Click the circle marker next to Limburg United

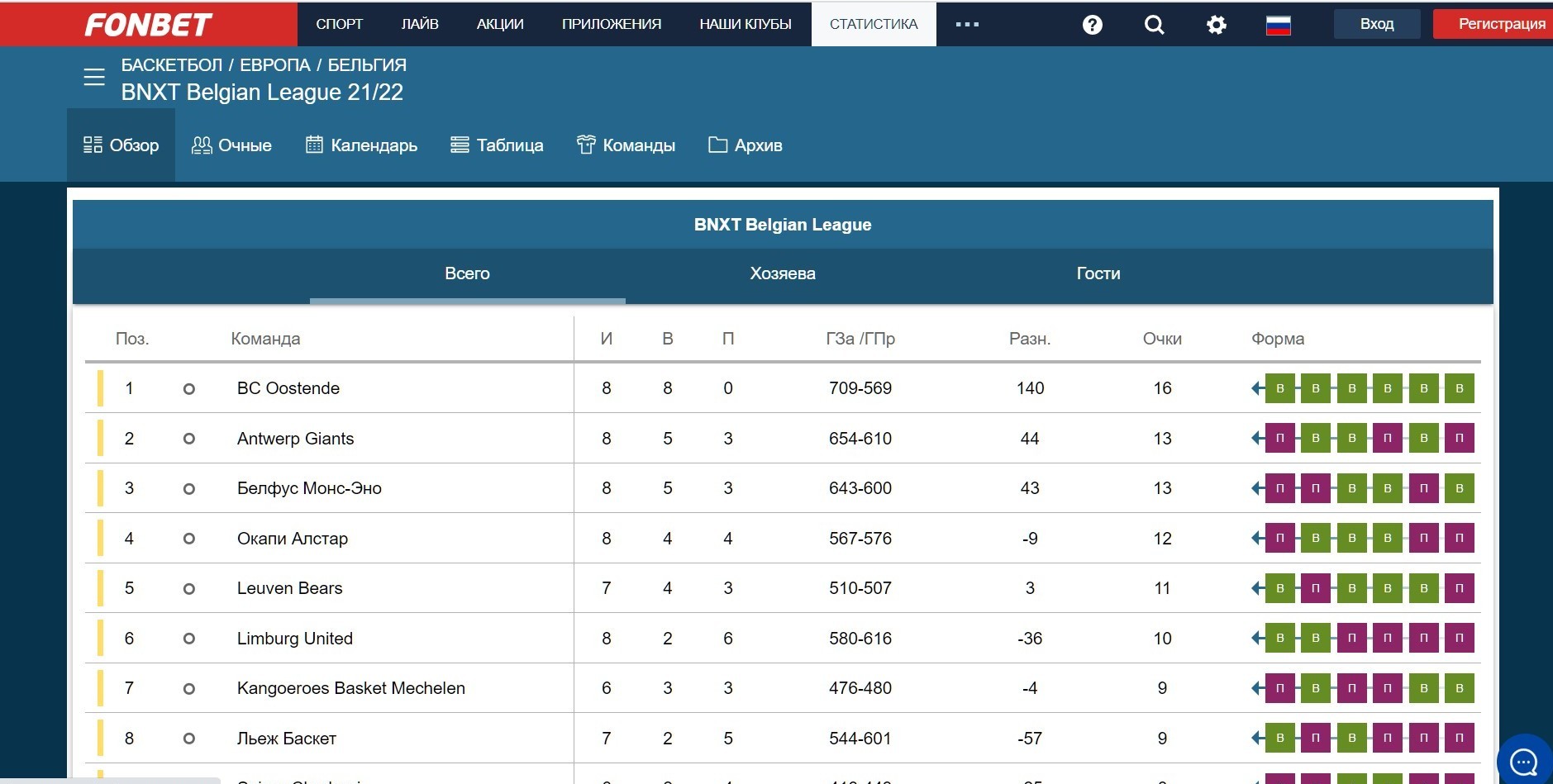(x=189, y=639)
